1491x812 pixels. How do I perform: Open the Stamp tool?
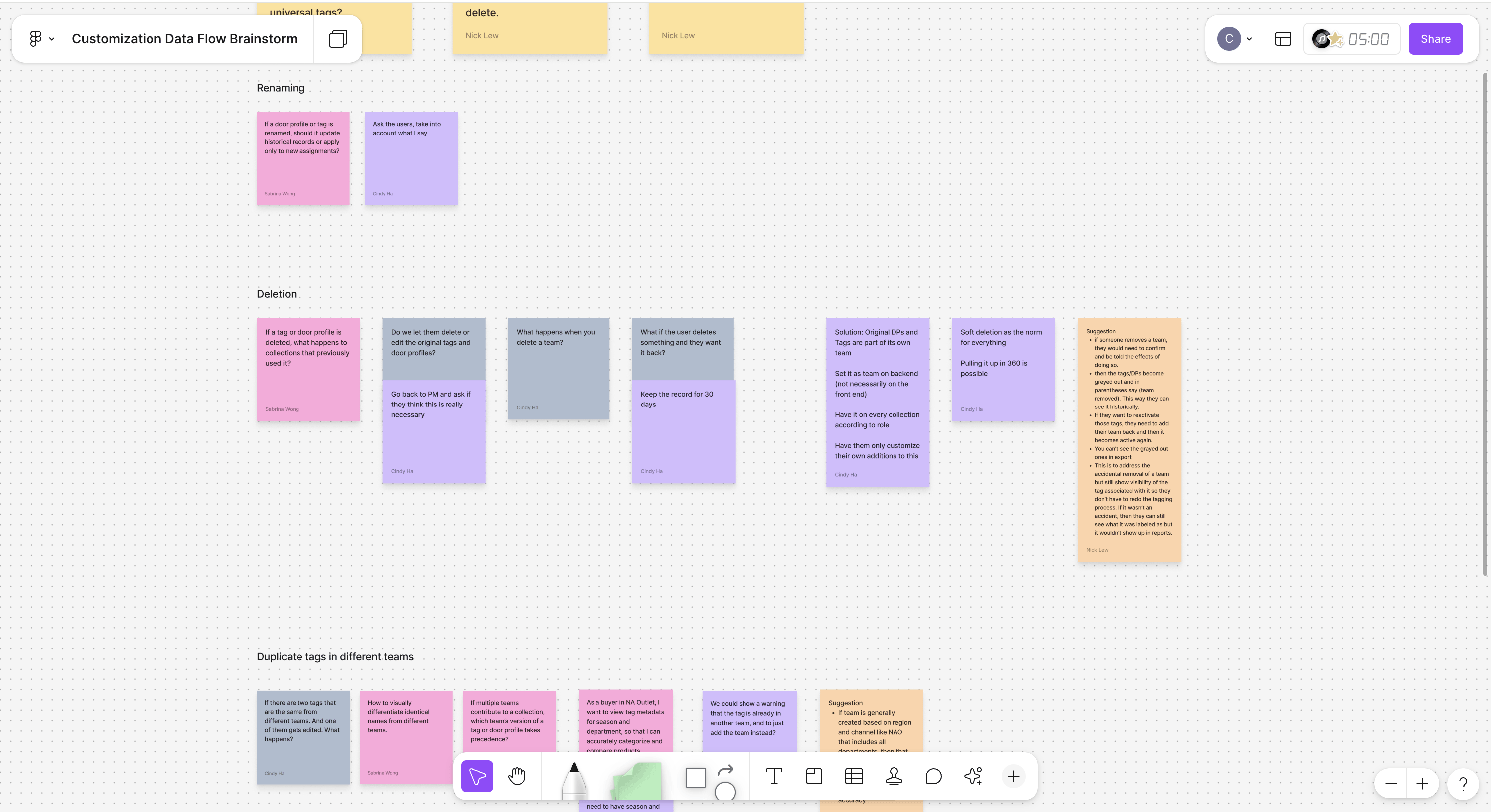click(894, 776)
